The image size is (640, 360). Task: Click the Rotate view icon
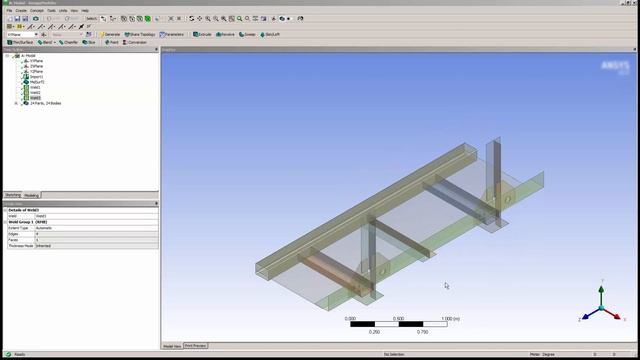[191, 19]
